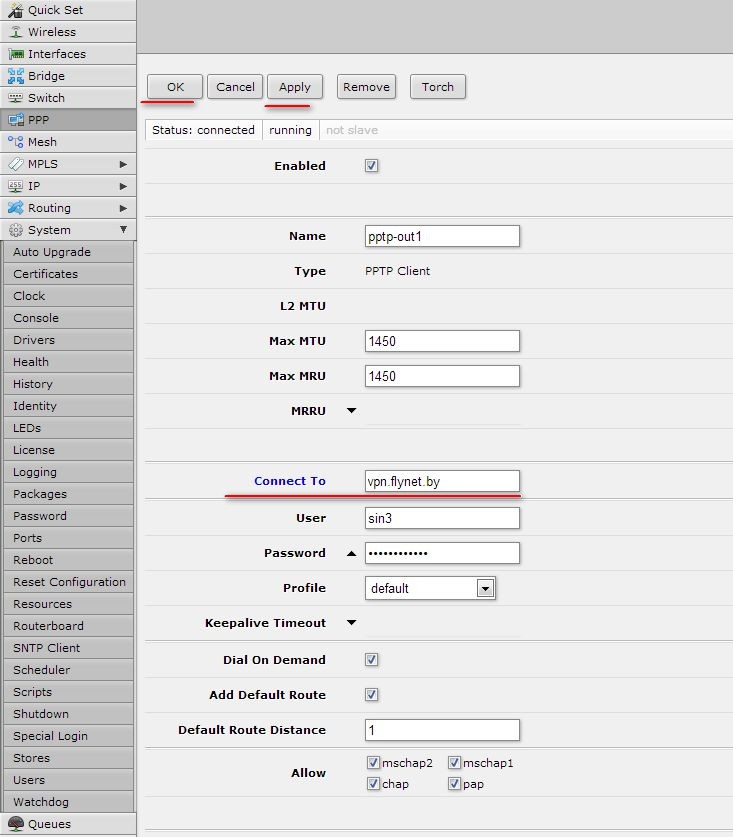Expand the Keepalive Timeout arrow
Image resolution: width=733 pixels, height=837 pixels.
[x=351, y=622]
